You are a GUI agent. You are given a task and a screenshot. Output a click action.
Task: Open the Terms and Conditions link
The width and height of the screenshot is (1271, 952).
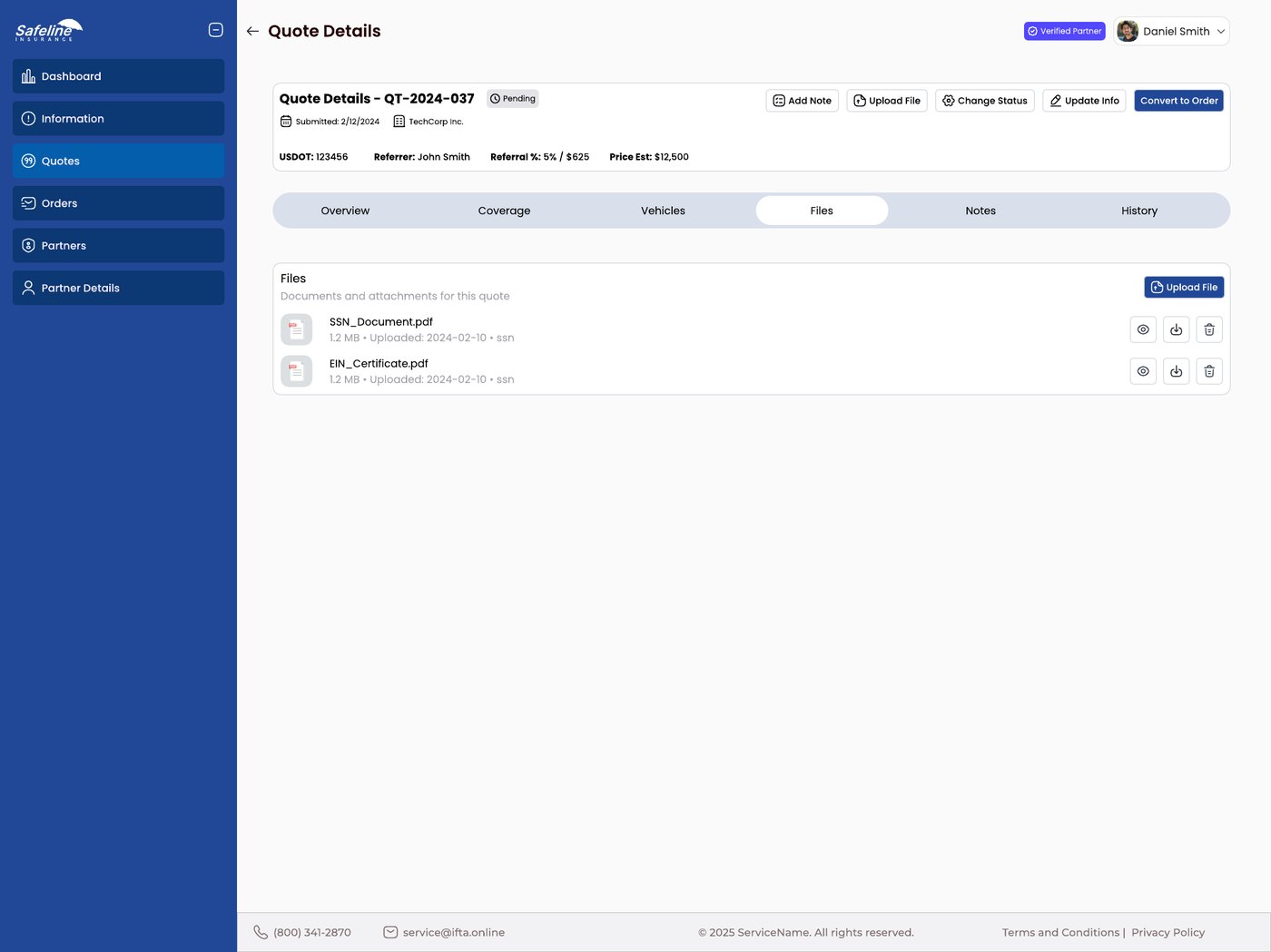coord(1060,932)
